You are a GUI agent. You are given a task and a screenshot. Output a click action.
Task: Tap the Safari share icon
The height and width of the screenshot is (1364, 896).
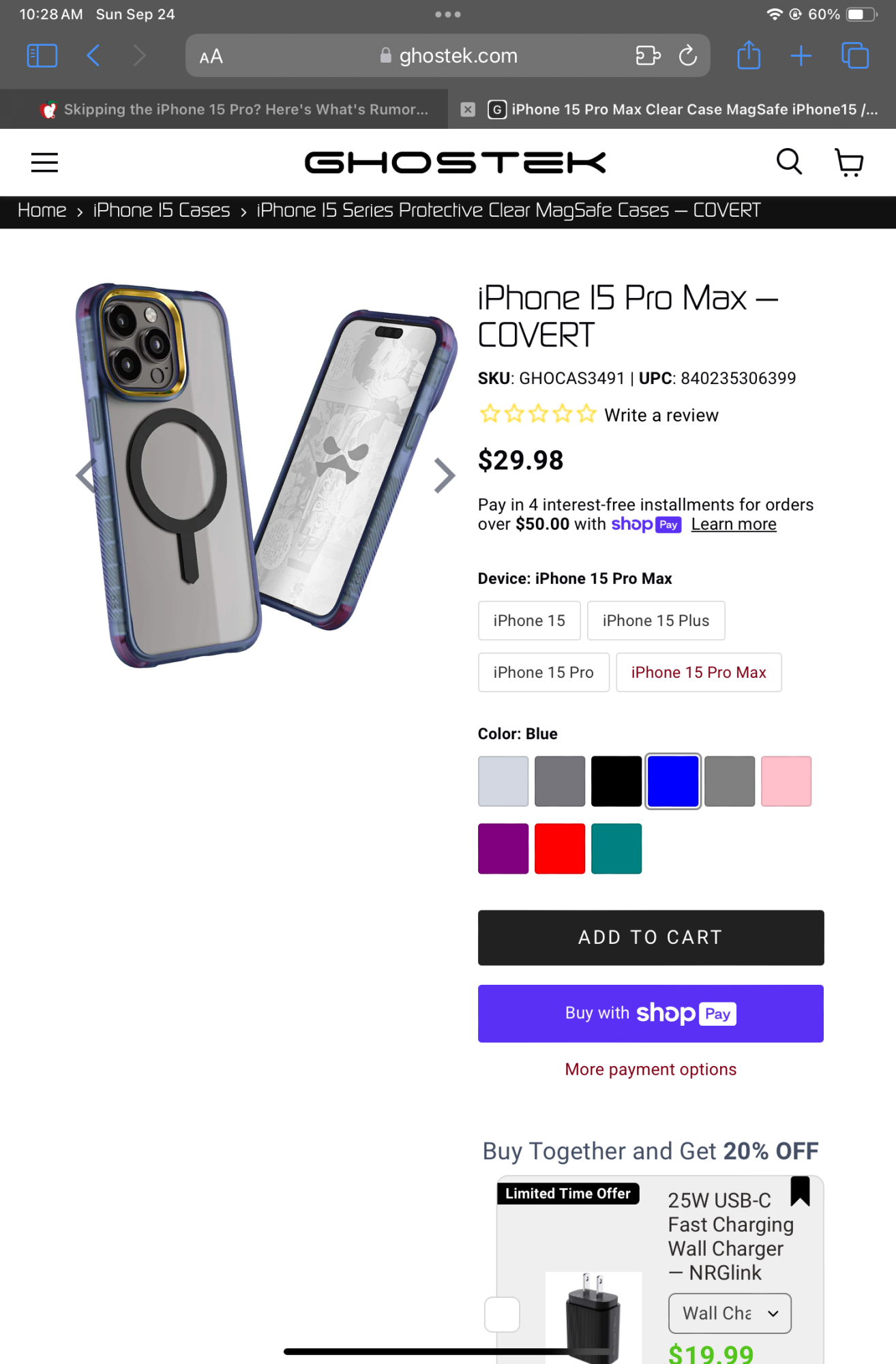pyautogui.click(x=749, y=55)
